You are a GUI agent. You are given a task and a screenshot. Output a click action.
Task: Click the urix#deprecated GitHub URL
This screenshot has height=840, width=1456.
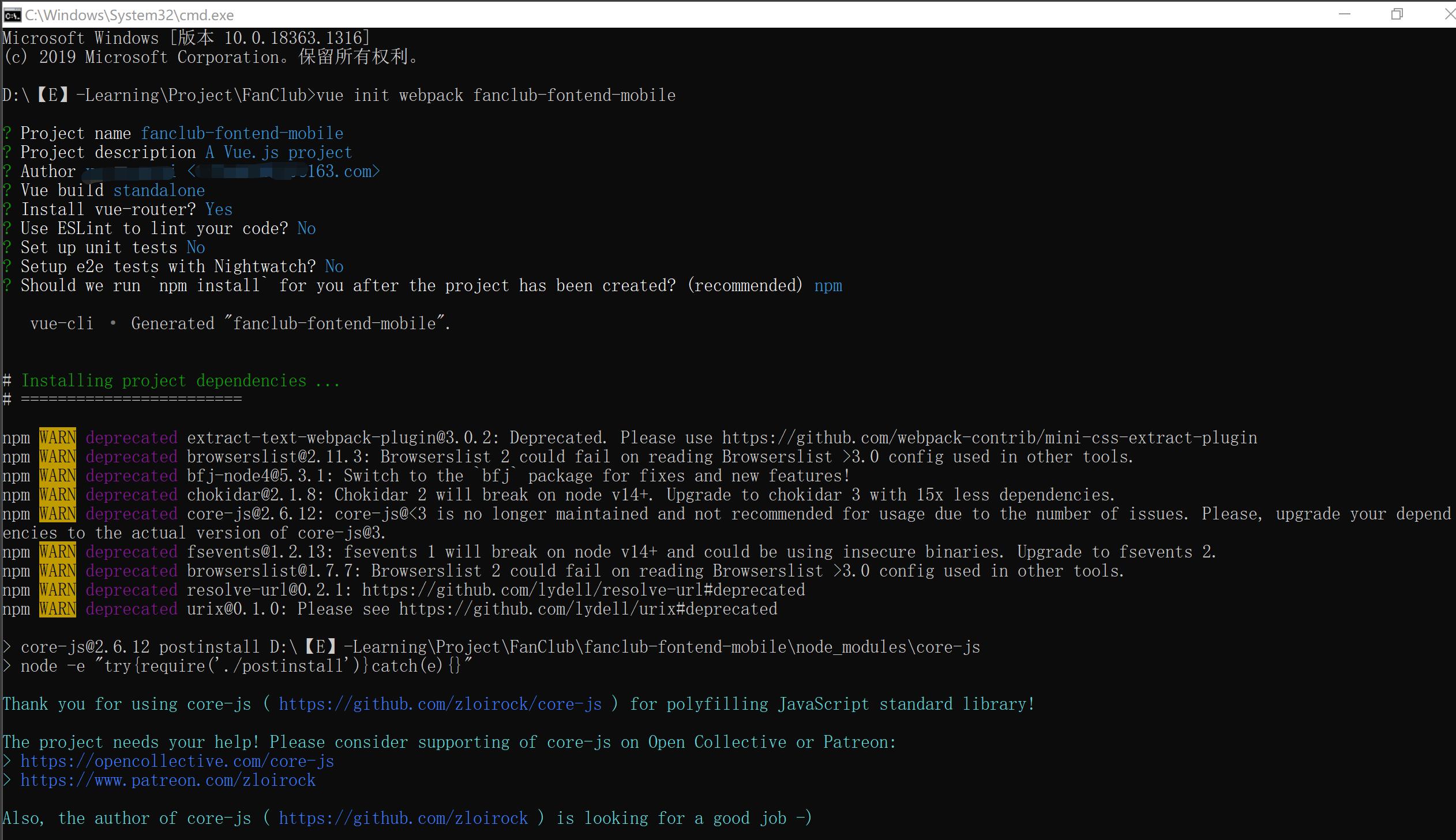[588, 609]
